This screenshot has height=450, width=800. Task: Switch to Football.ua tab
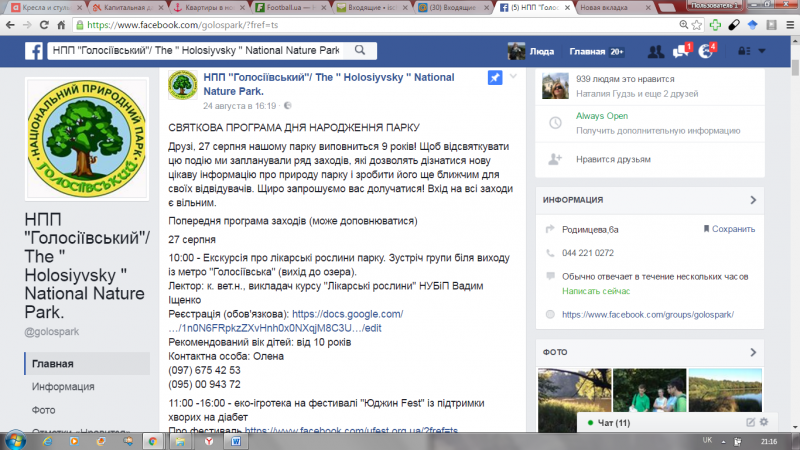[x=289, y=8]
